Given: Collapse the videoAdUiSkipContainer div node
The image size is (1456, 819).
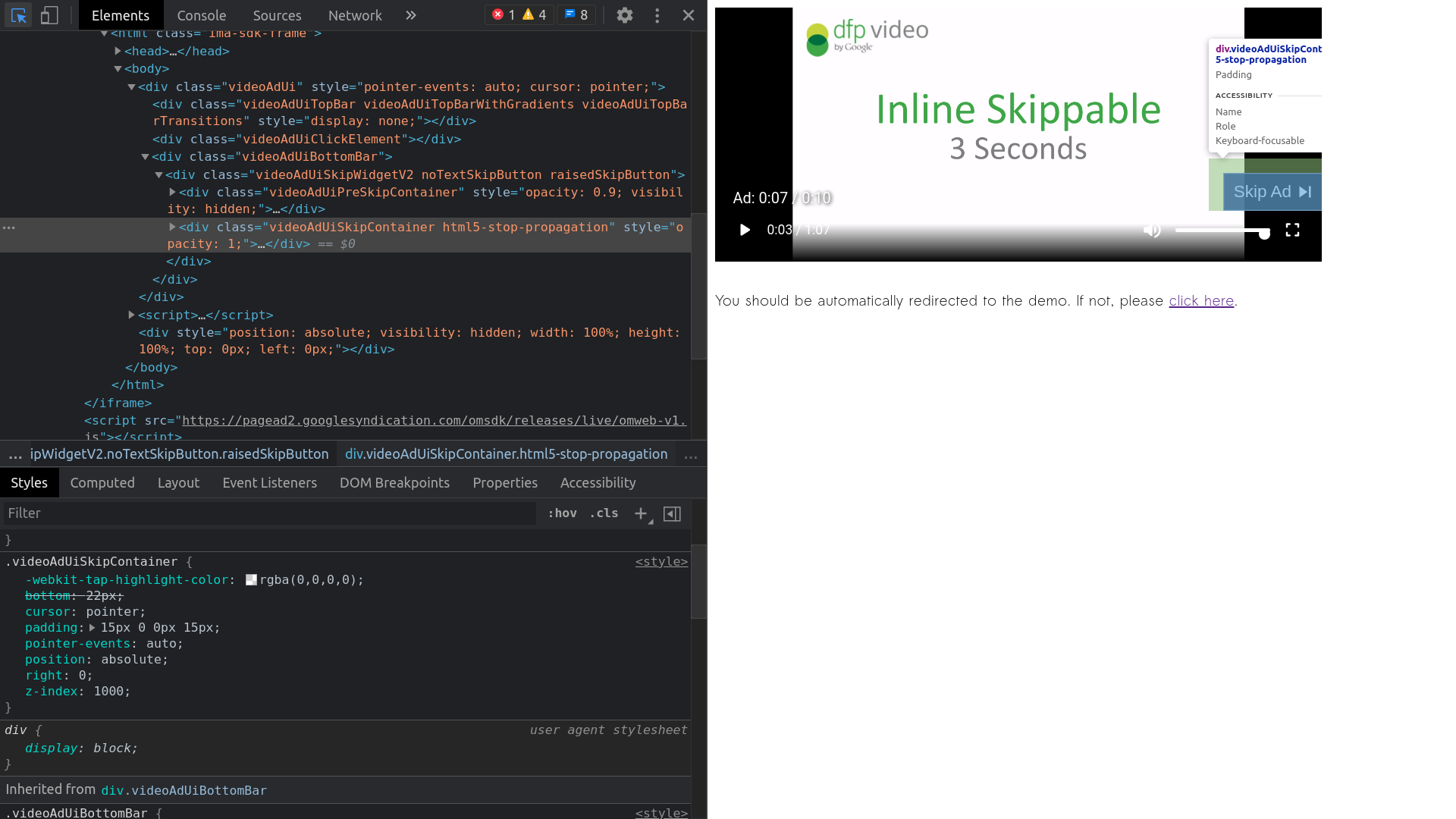Looking at the screenshot, I should click(171, 227).
